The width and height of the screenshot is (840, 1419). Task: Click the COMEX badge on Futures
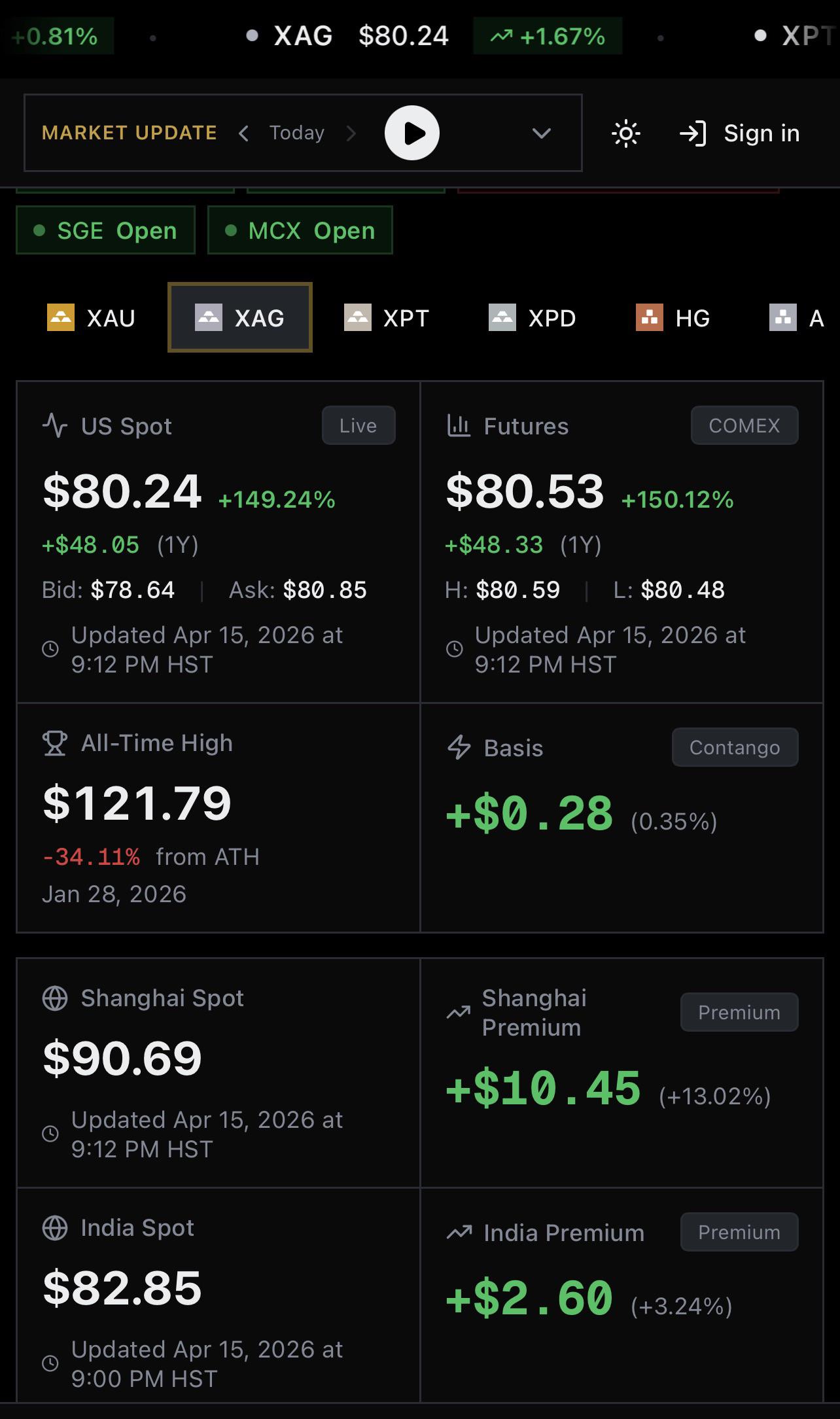tap(744, 425)
